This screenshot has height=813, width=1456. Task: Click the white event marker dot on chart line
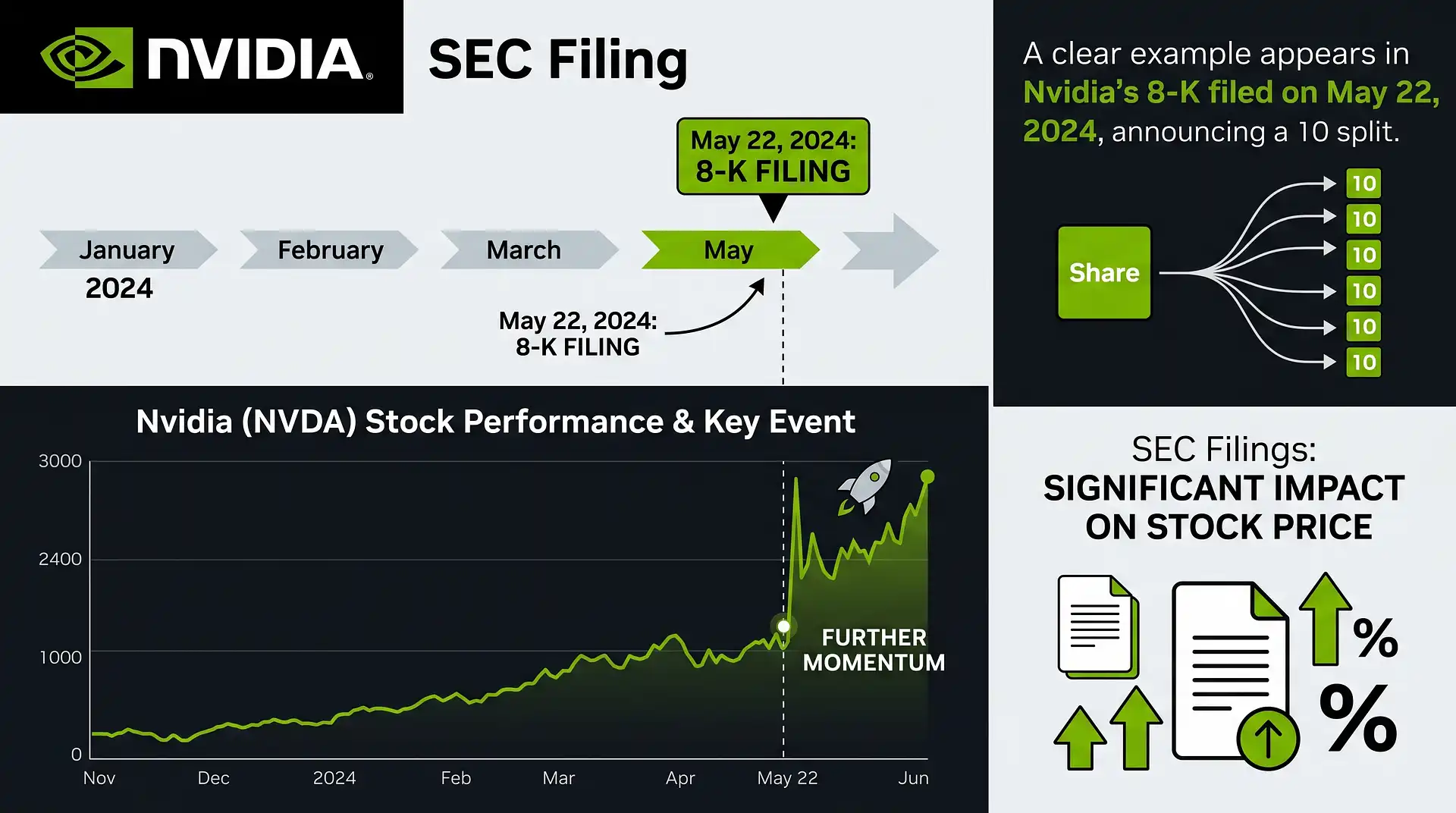click(x=783, y=626)
